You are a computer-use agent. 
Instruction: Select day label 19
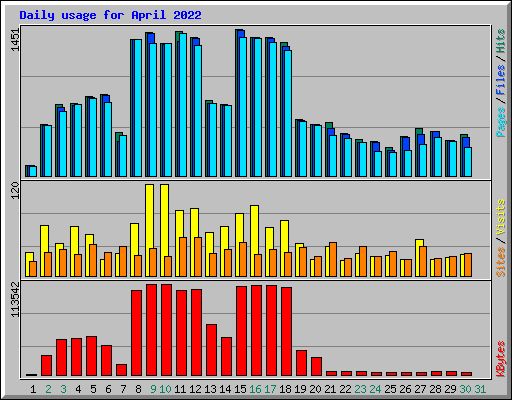(x=300, y=389)
